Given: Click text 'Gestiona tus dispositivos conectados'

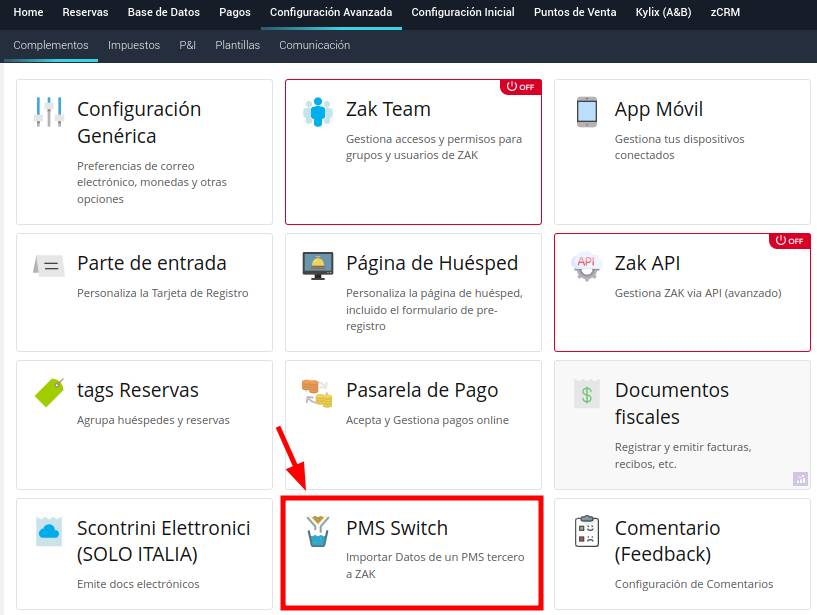Looking at the screenshot, I should 679,147.
